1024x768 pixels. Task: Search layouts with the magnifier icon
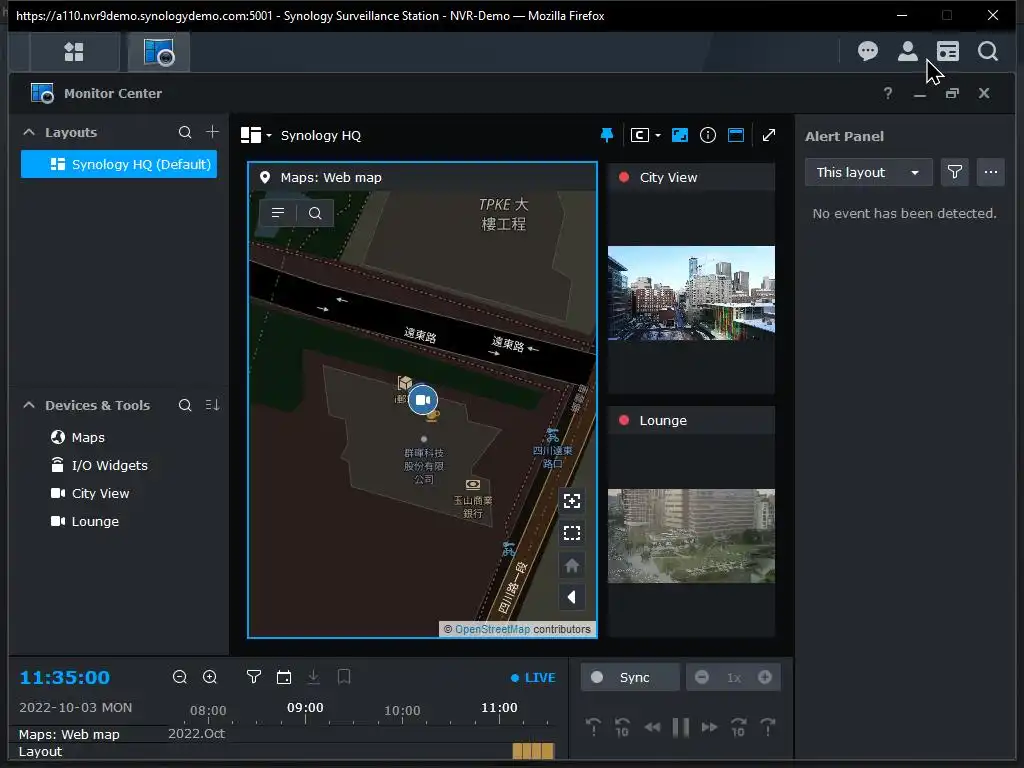185,132
